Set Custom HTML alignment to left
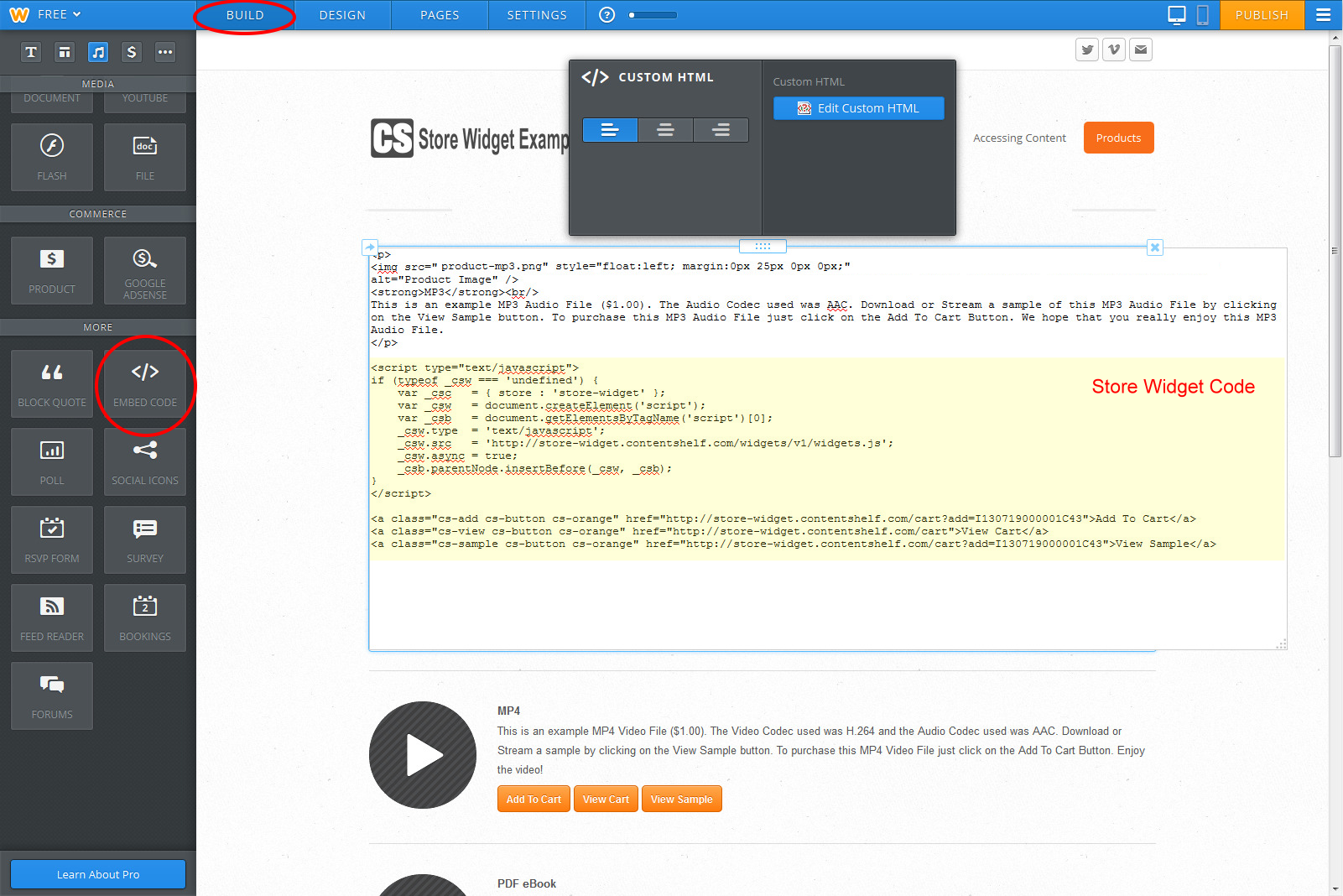This screenshot has width=1343, height=896. click(610, 130)
